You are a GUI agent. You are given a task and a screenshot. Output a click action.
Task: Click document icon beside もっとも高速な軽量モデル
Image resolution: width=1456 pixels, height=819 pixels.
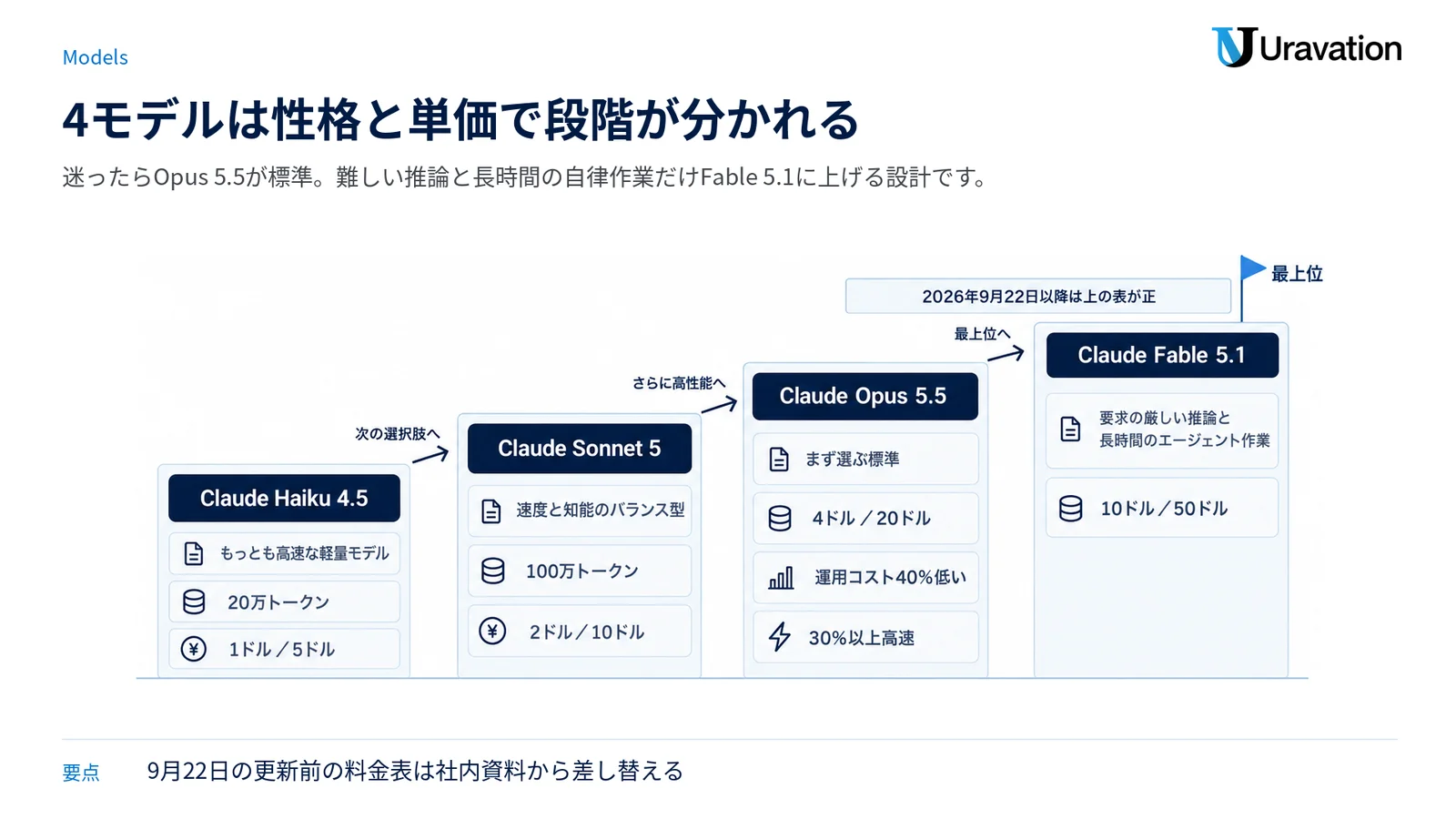(194, 553)
